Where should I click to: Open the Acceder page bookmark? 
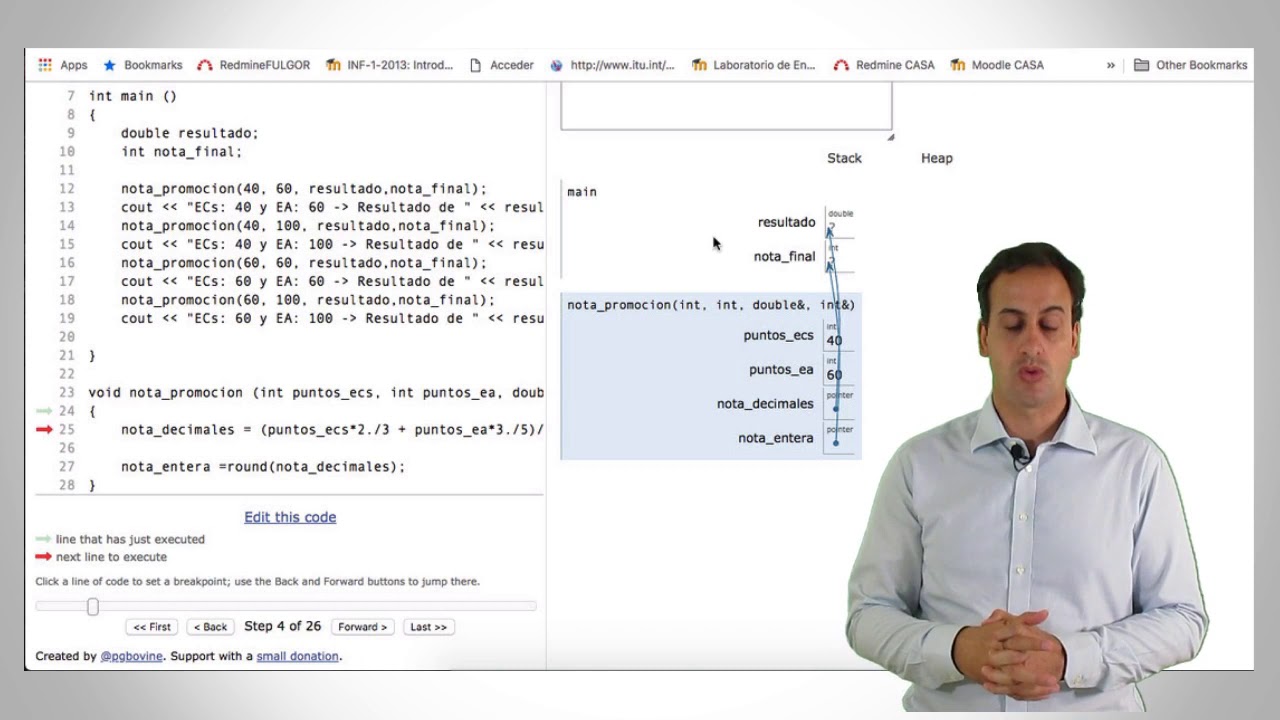[501, 65]
